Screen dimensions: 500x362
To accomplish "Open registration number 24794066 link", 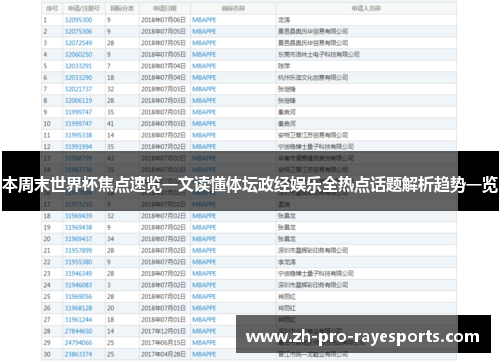I will pos(78,343).
